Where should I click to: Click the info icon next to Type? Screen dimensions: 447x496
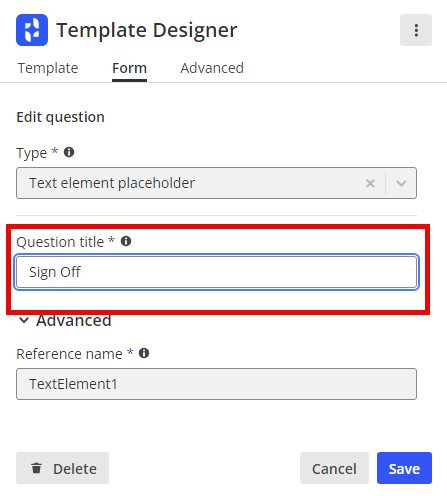(x=69, y=152)
